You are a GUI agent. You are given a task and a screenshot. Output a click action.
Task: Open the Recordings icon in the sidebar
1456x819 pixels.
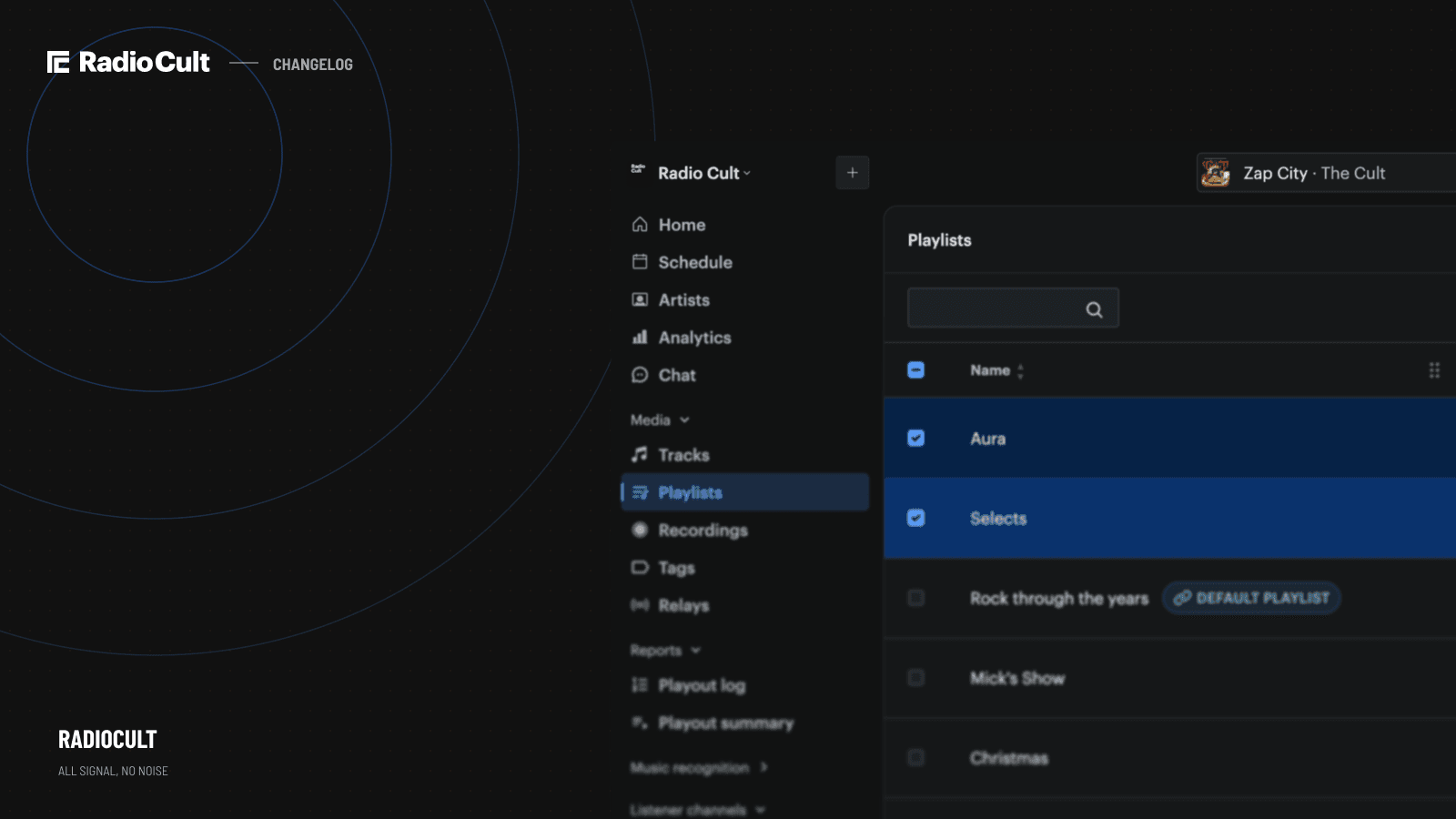pos(640,530)
